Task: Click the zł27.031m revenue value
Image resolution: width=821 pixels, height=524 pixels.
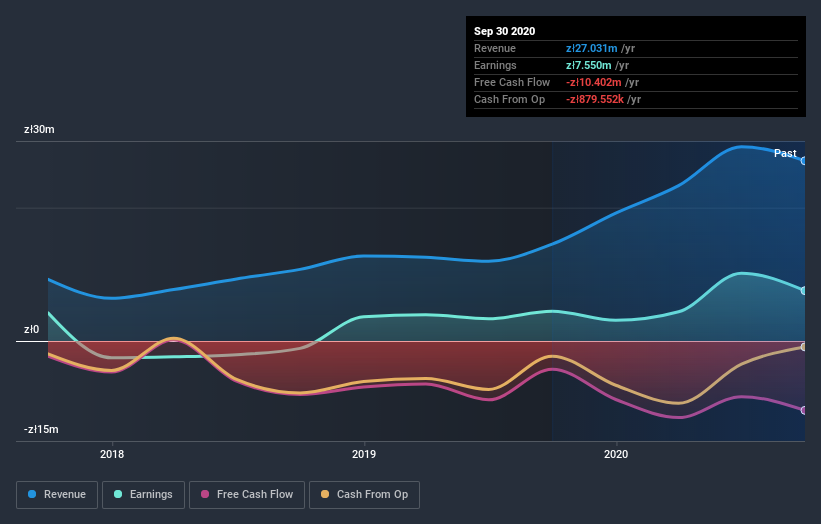Action: click(592, 48)
